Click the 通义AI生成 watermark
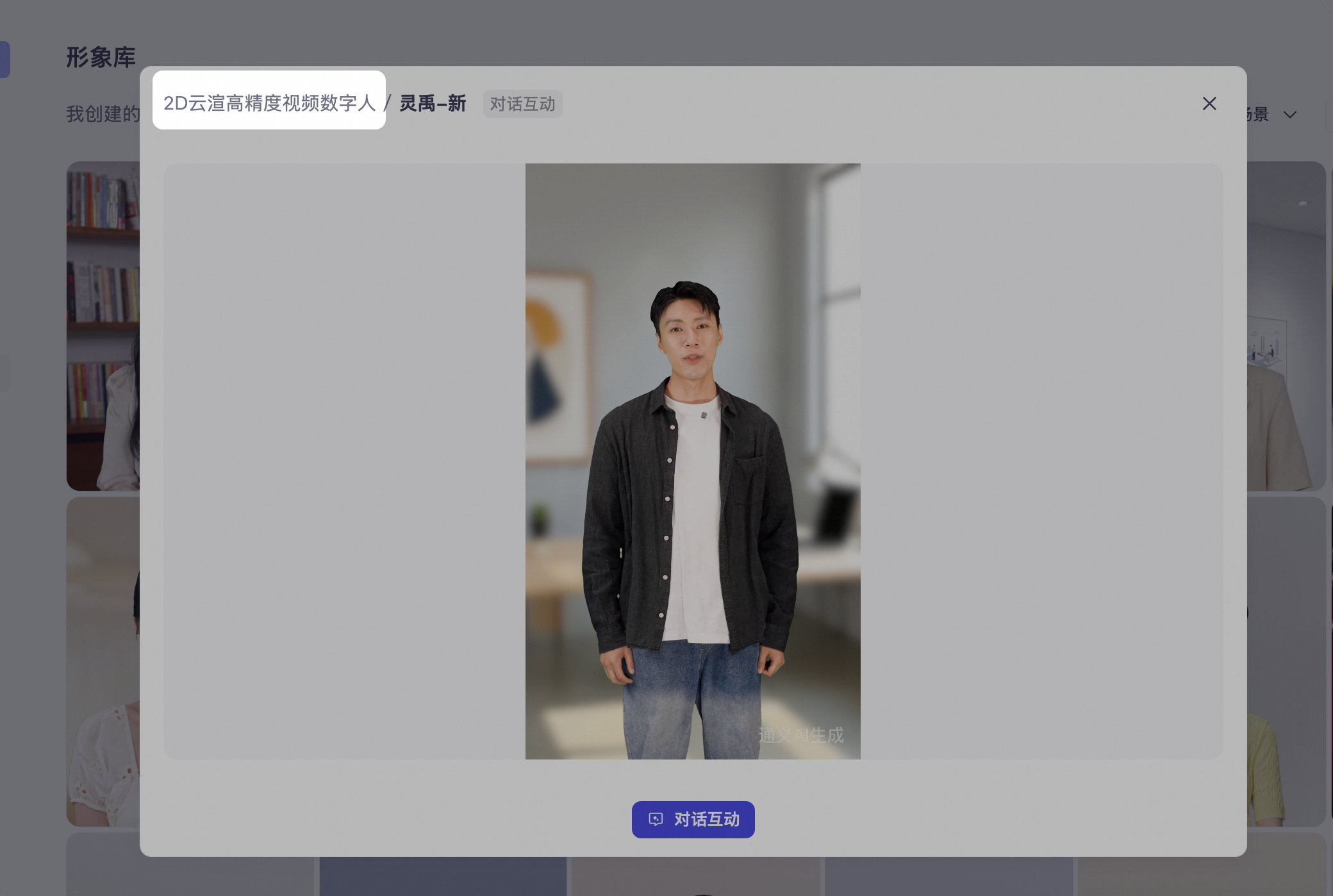The height and width of the screenshot is (896, 1333). tap(801, 735)
